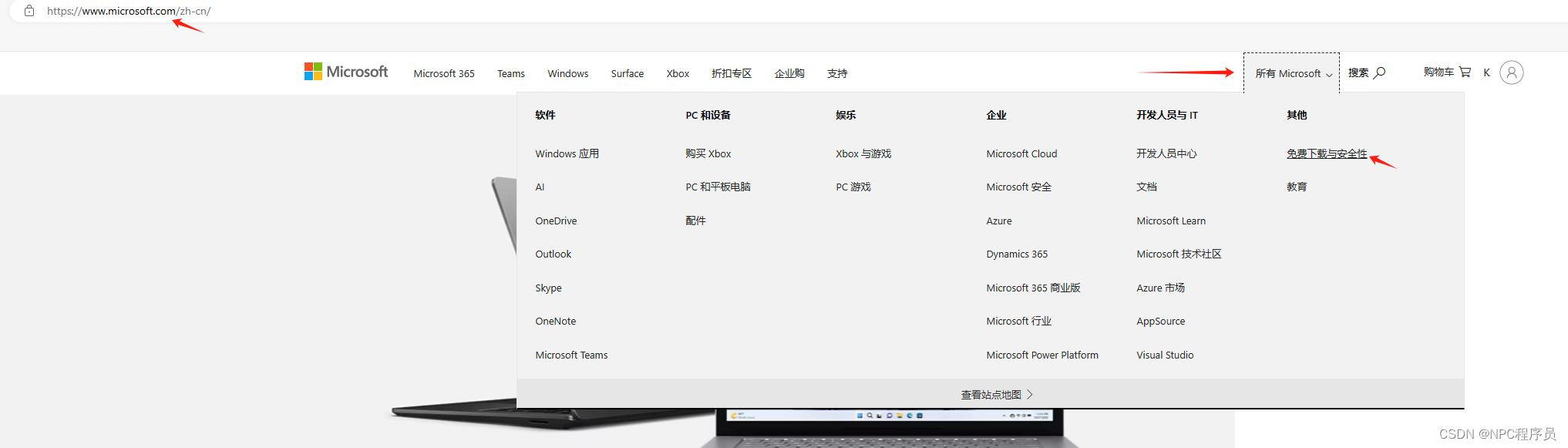Click the URL text in address bar

129,11
